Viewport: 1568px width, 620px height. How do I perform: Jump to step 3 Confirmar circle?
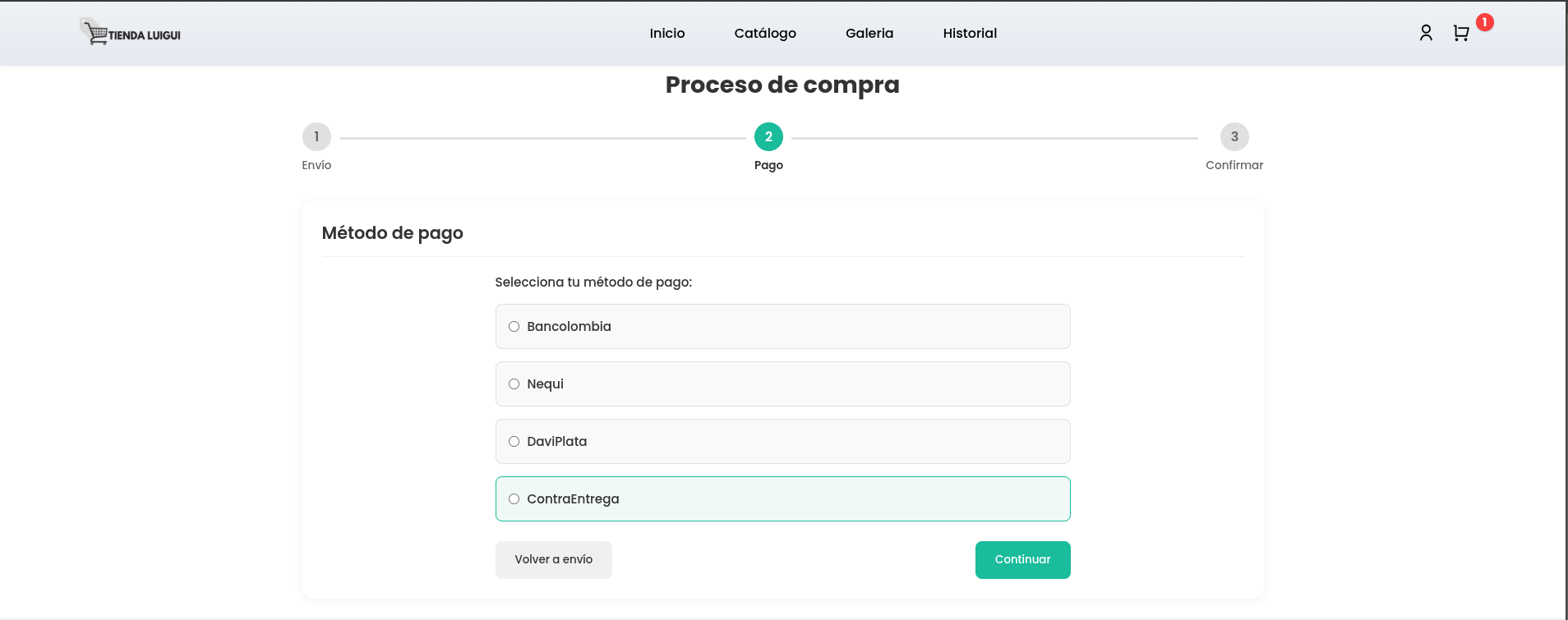[x=1234, y=137]
